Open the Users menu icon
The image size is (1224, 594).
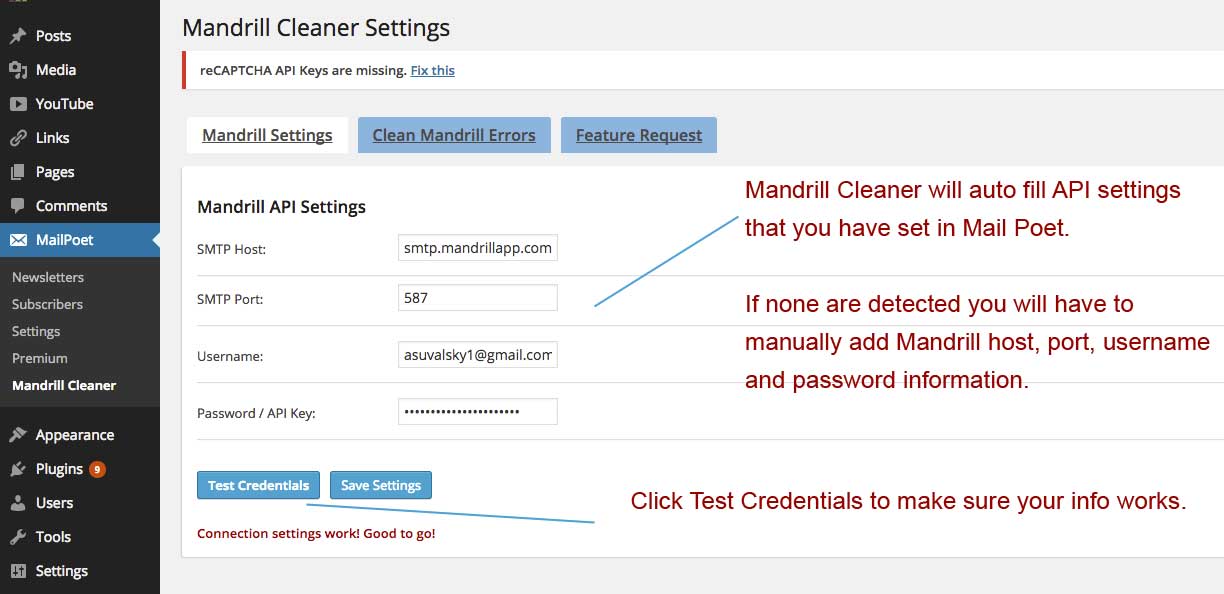tap(18, 503)
